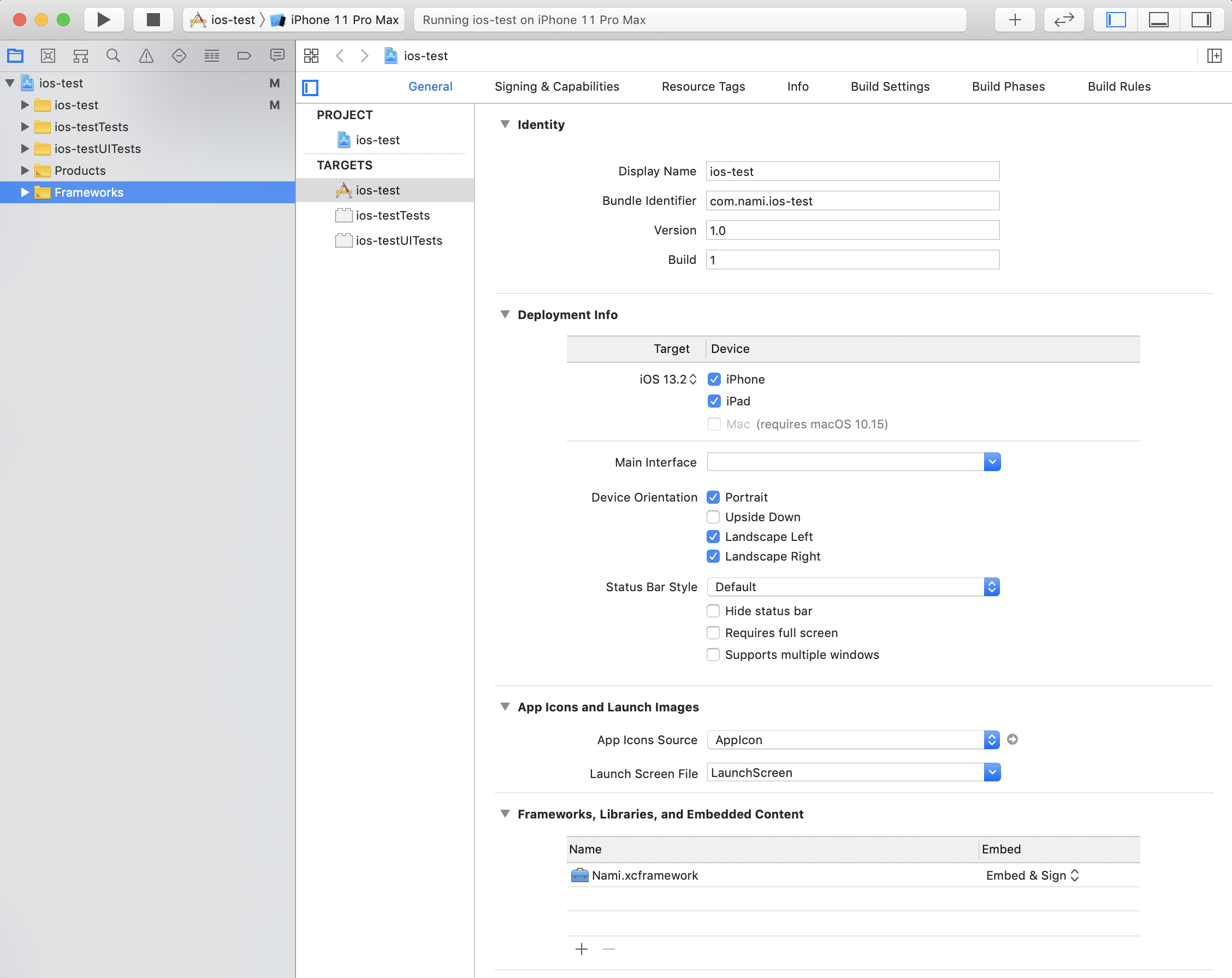Select the Project navigator folder icon
Screen dimensions: 1232x978
pyautogui.click(x=15, y=55)
